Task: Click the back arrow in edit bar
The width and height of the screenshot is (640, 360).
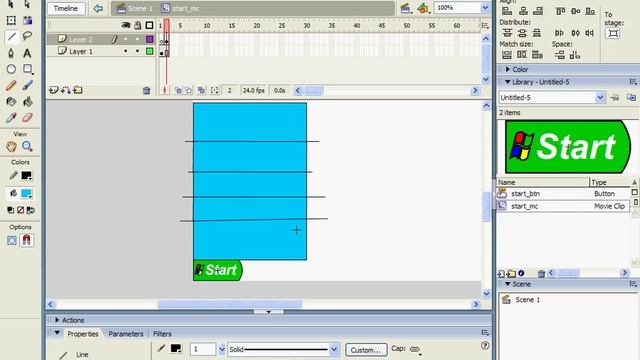Action: tap(98, 8)
